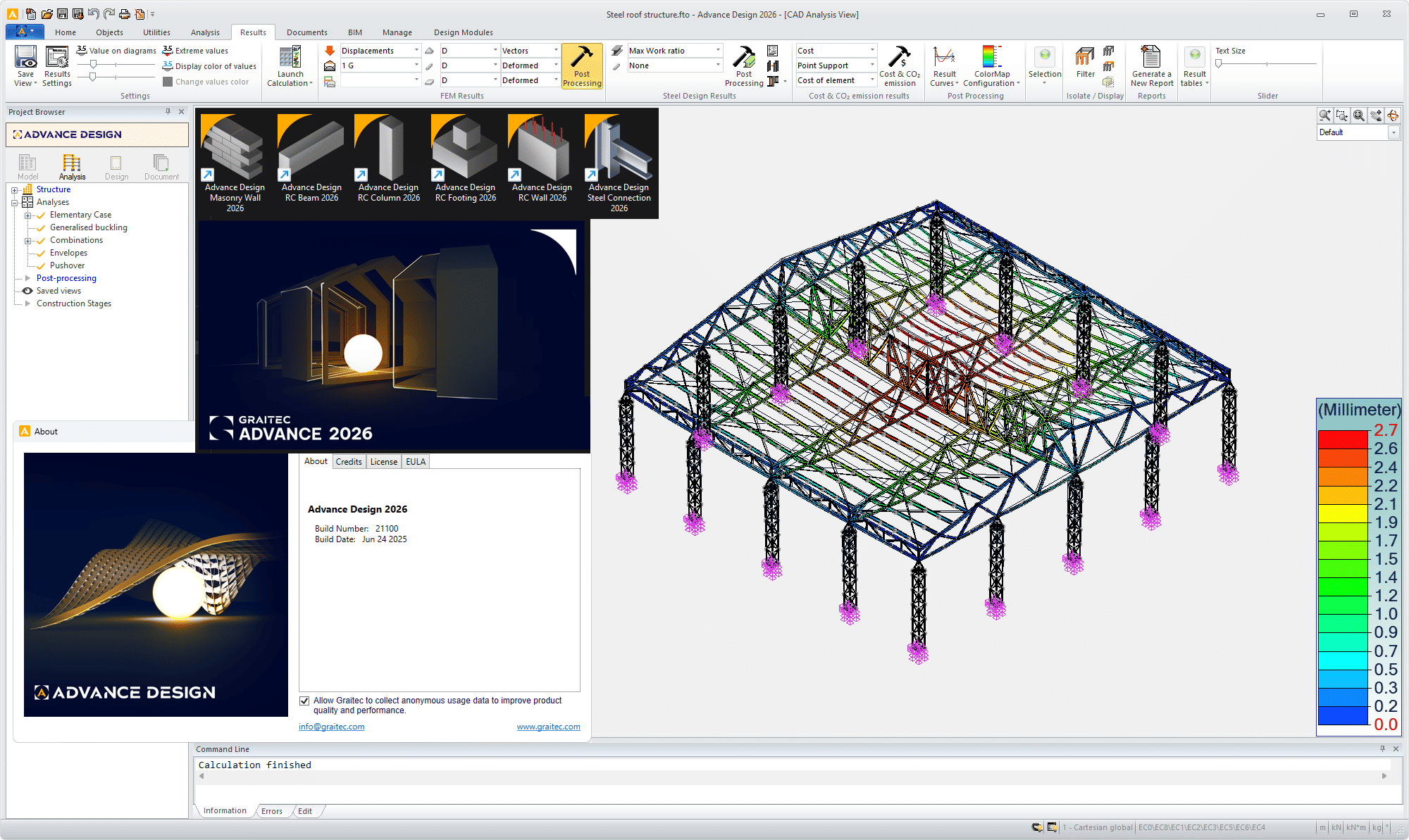This screenshot has width=1409, height=840.
Task: Click the Pan (hand) viewport tool
Action: [1376, 115]
